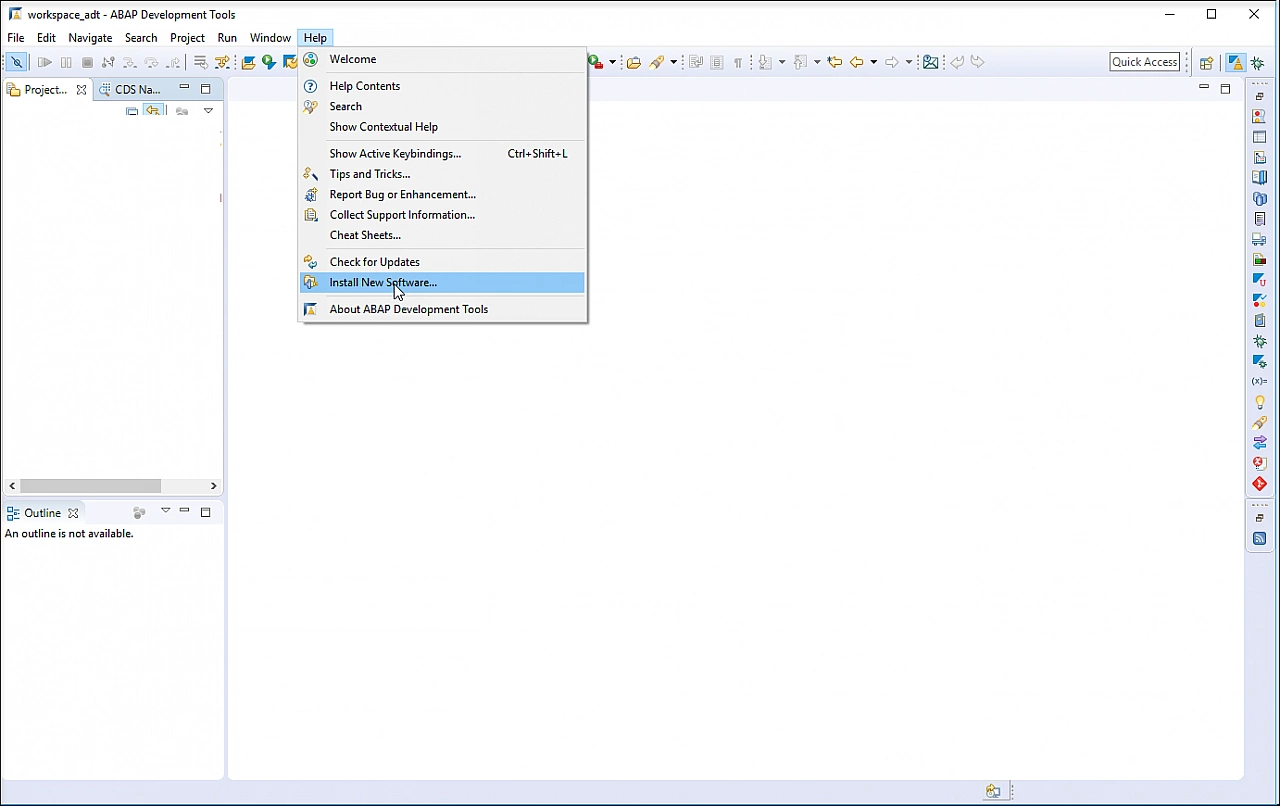Viewport: 1280px width, 806px height.
Task: Toggle Link with Editor in Project Explorer
Action: coord(154,110)
